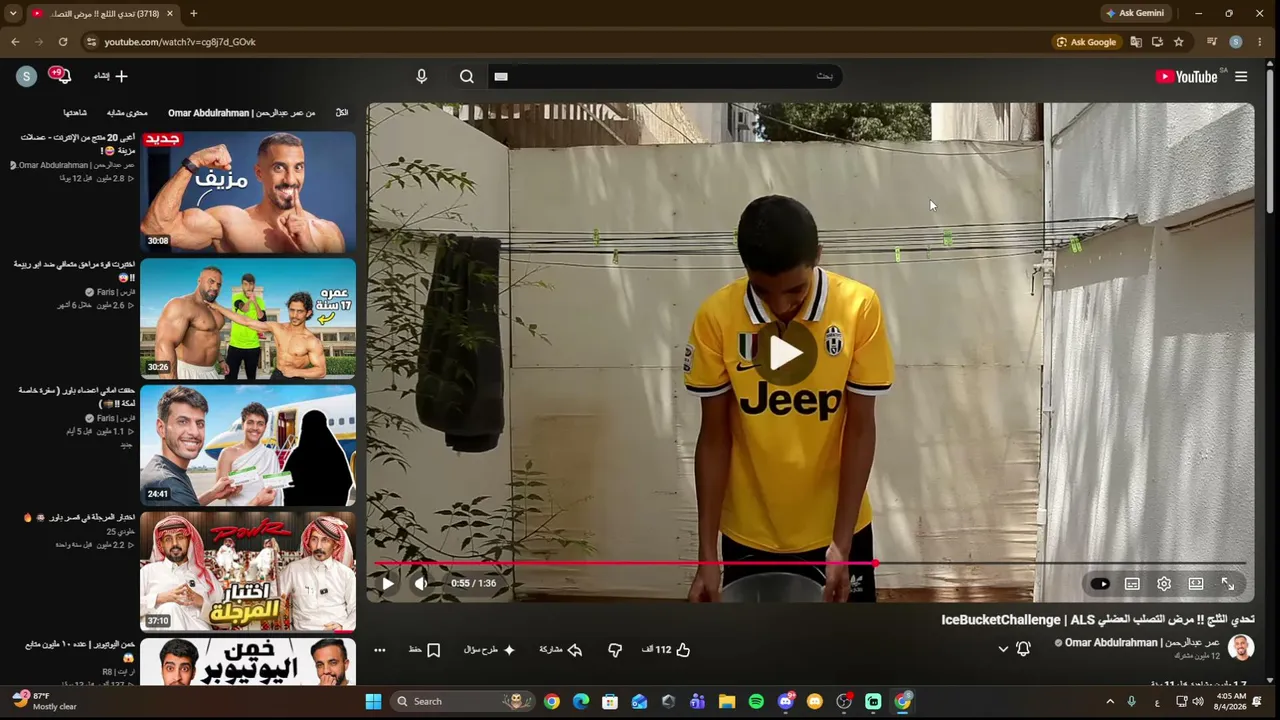This screenshot has width=1280, height=720.
Task: Open the YouTube guide hamburger menu
Action: tap(1241, 77)
